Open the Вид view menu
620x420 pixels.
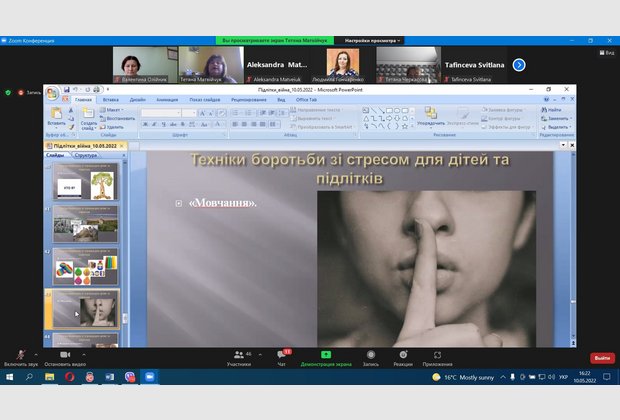point(282,100)
